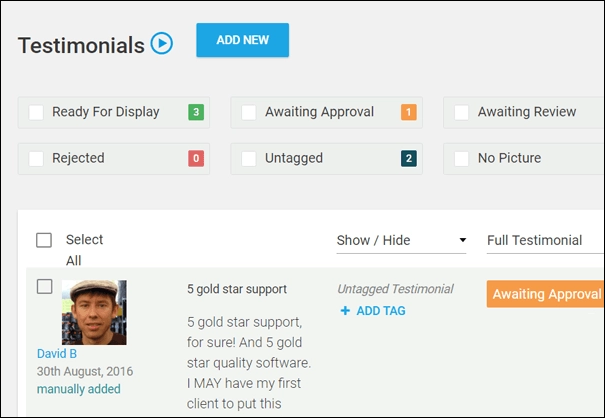Check the Ready For Display filter box

pos(36,113)
